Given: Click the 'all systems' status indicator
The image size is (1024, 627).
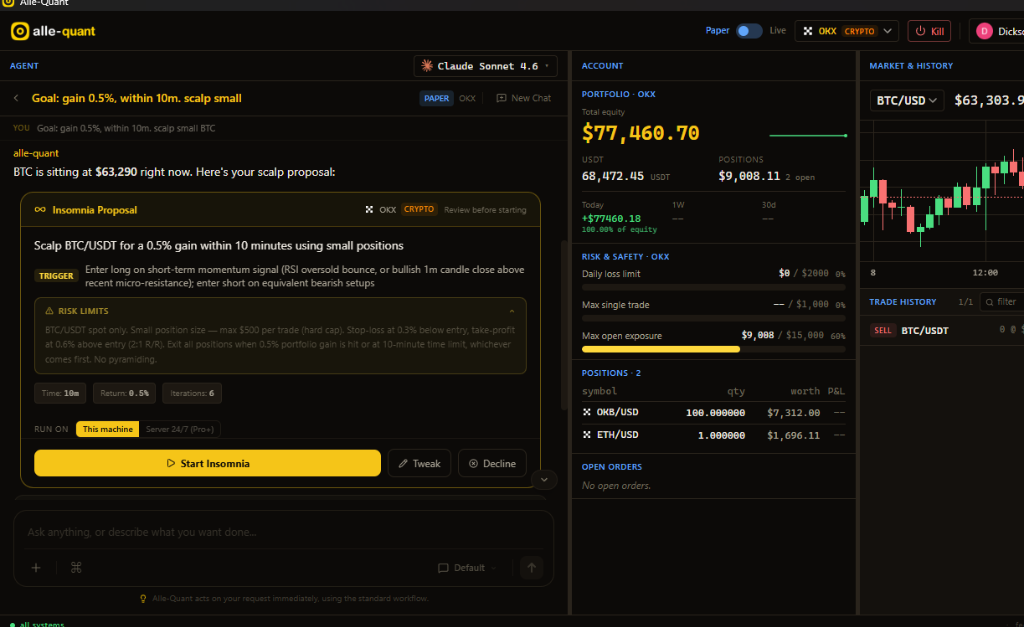Looking at the screenshot, I should tap(37, 624).
